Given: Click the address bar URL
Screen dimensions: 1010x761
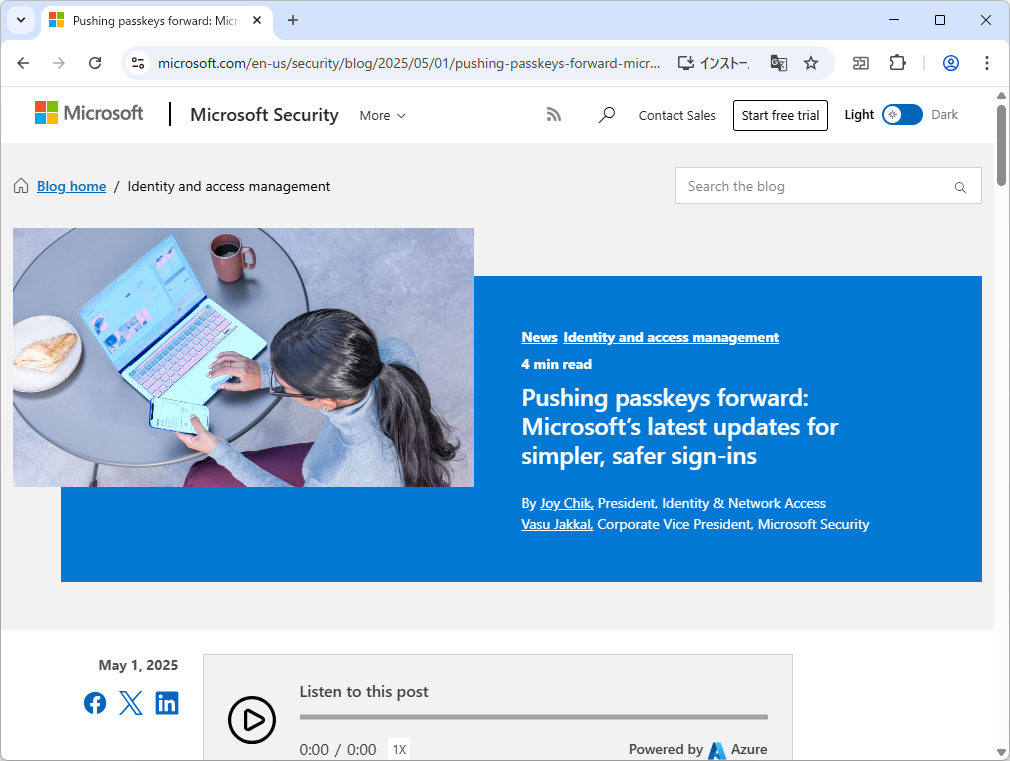Looking at the screenshot, I should pos(409,63).
